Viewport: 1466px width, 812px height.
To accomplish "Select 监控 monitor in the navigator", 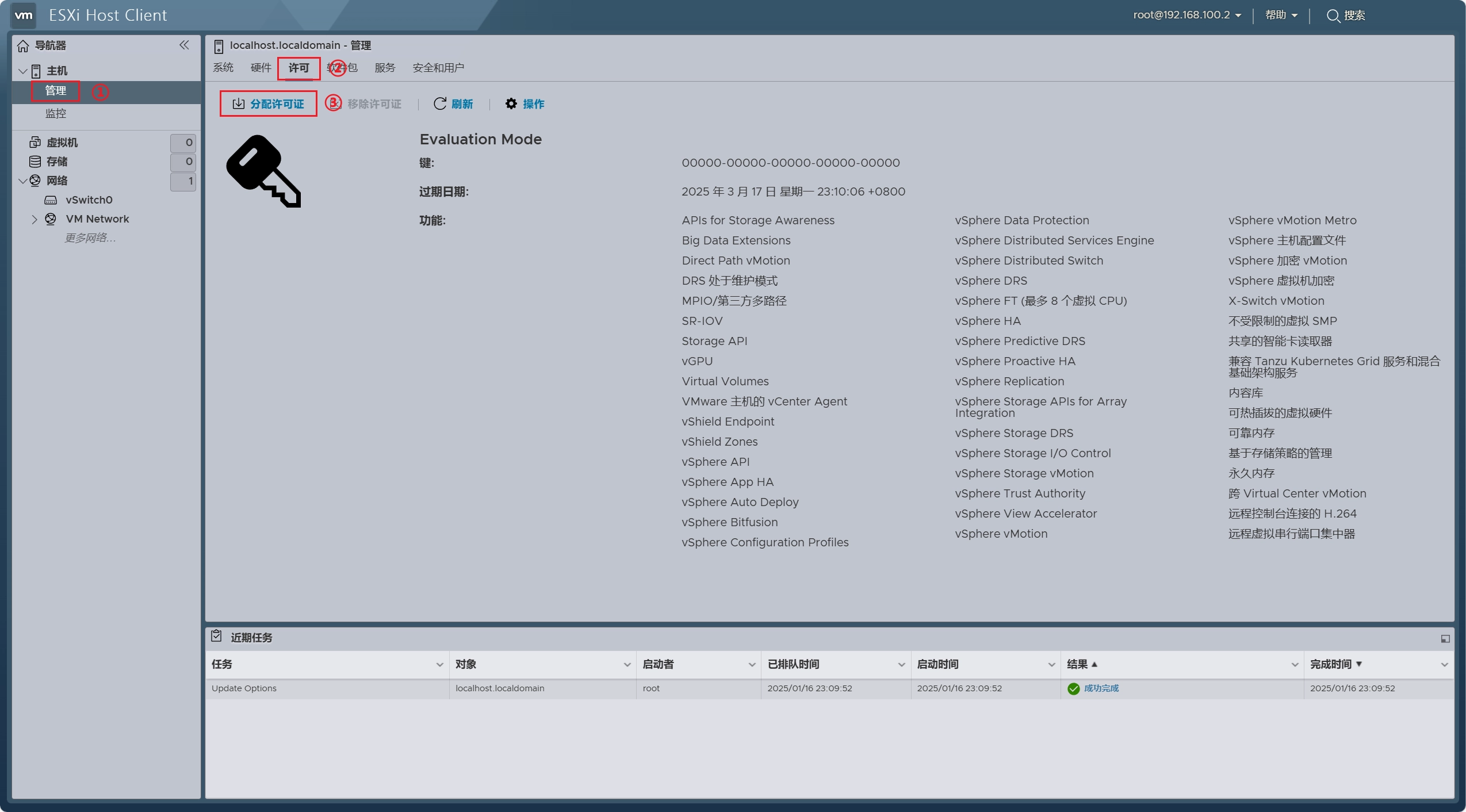I will (56, 113).
